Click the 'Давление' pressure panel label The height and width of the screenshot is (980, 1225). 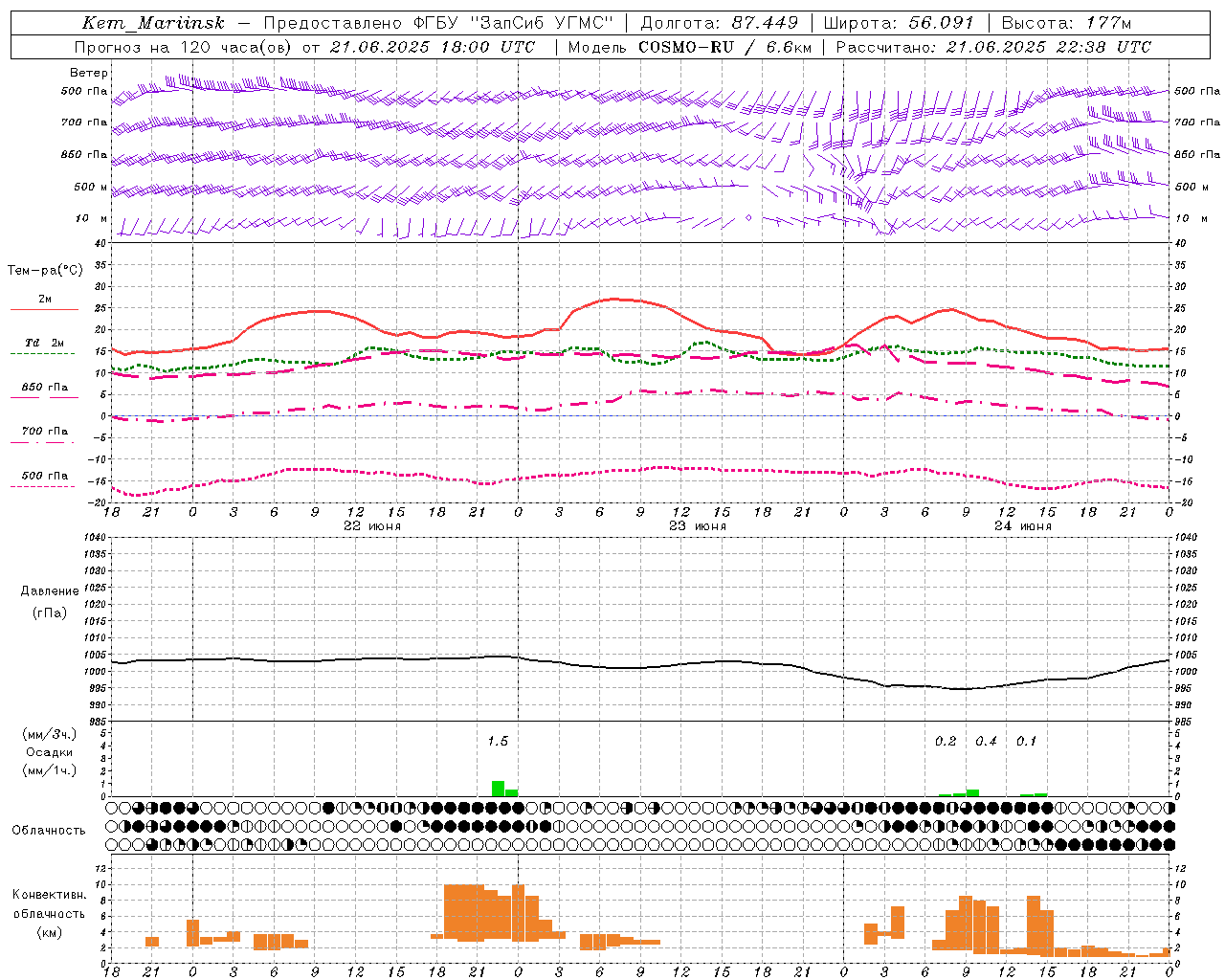(50, 591)
